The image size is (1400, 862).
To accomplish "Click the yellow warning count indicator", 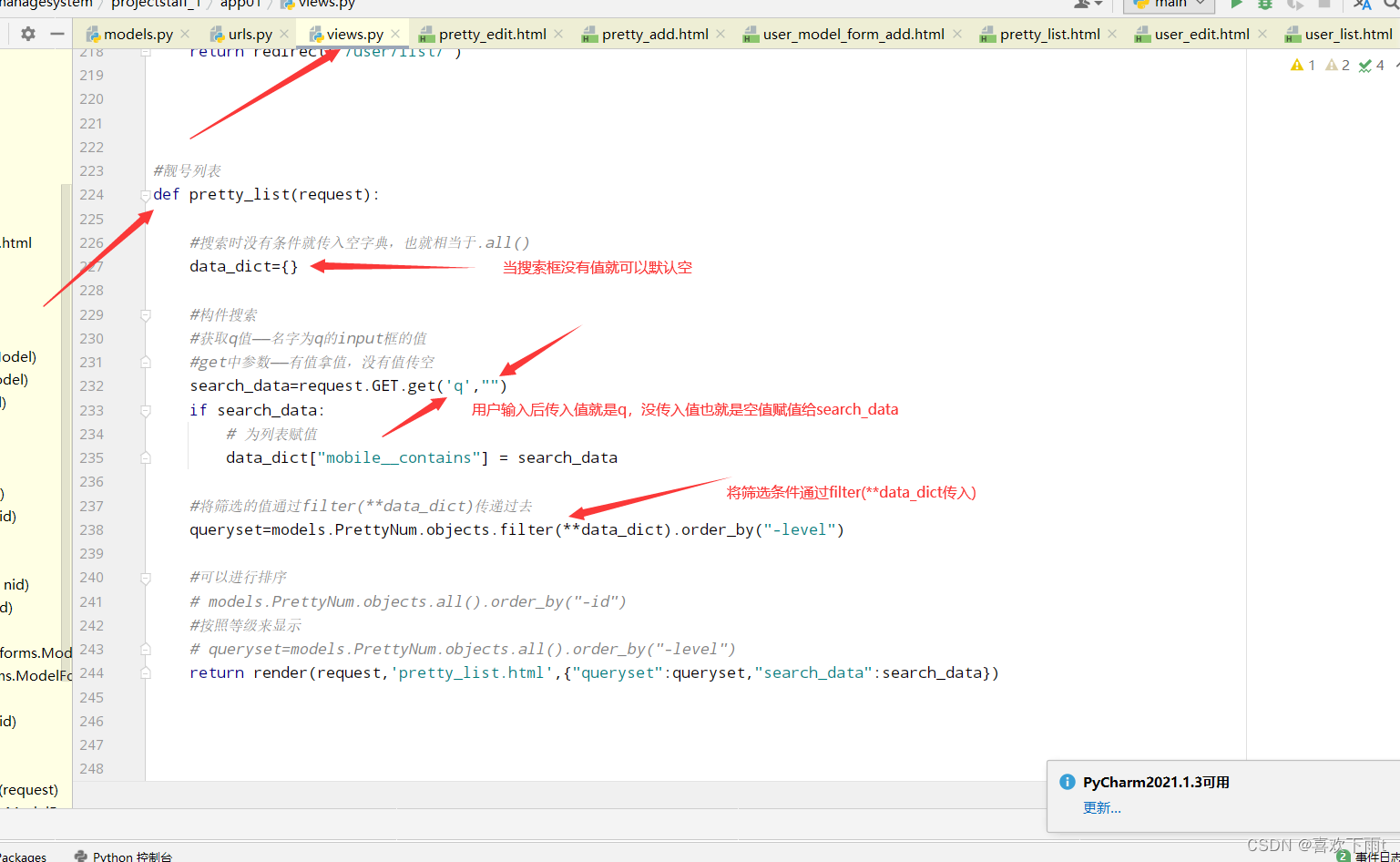I will 1303,65.
